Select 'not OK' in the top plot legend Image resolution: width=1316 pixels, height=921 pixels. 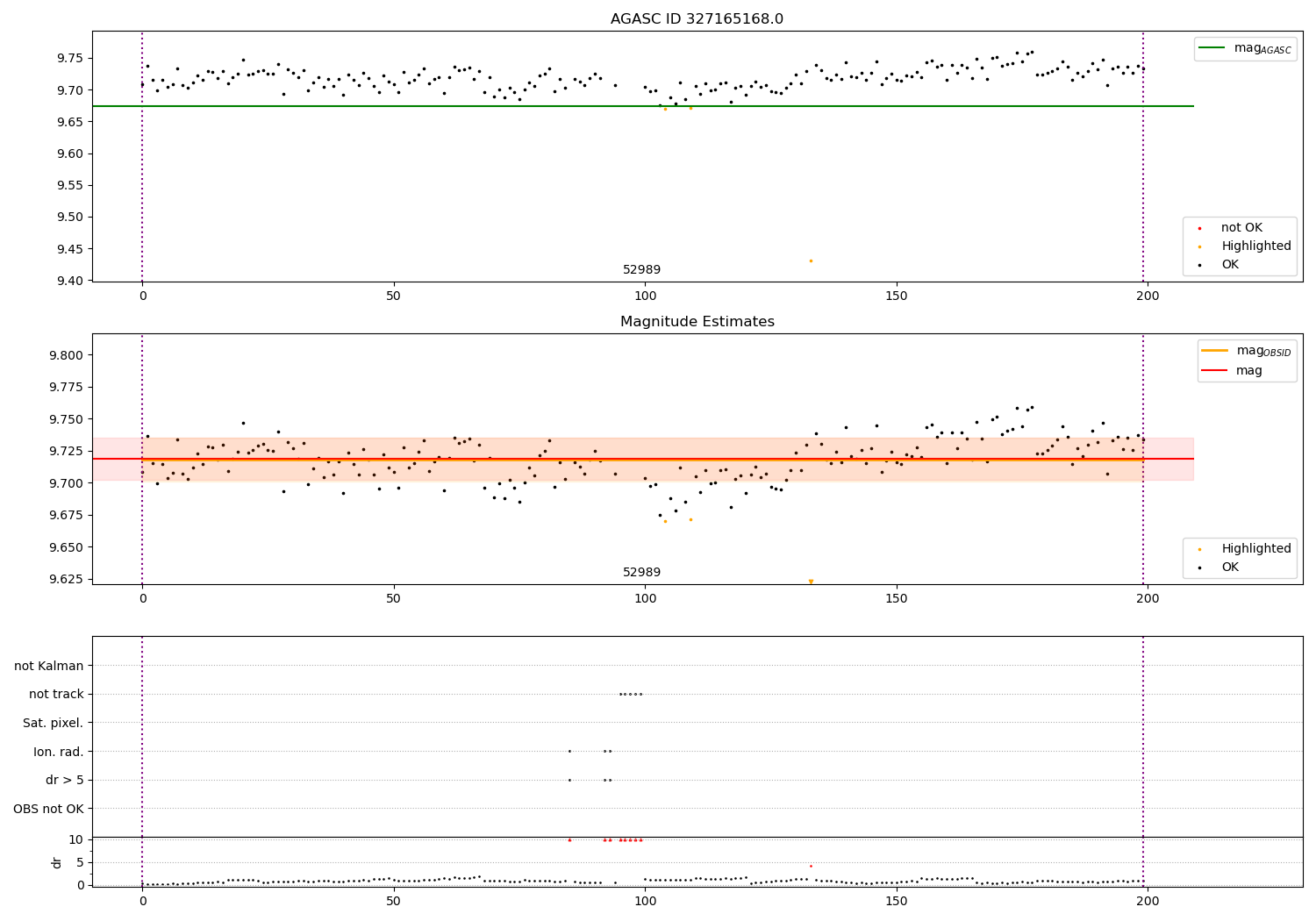point(1241,228)
